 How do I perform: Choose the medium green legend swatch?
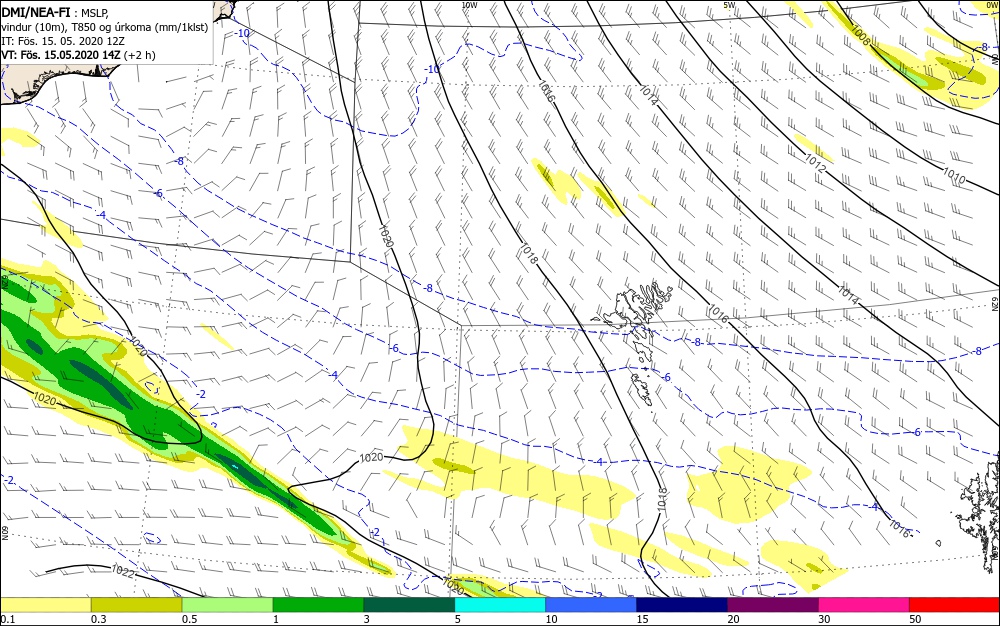click(318, 605)
